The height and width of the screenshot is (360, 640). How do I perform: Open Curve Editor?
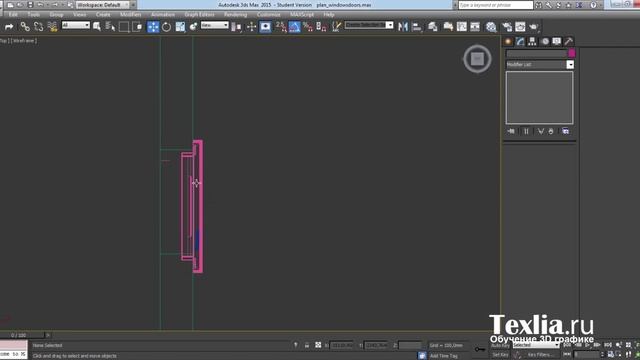tap(462, 27)
